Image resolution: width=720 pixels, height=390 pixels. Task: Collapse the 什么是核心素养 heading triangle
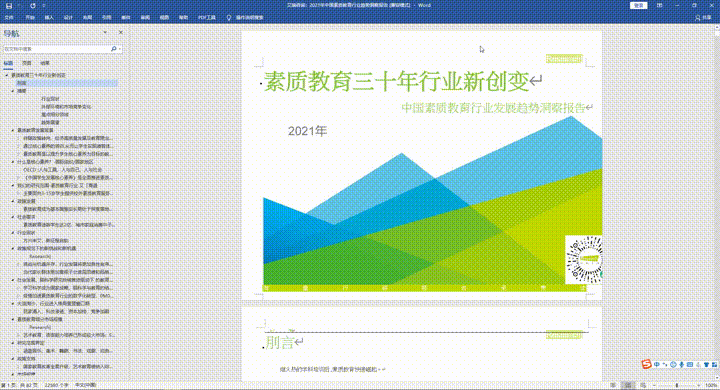coord(13,162)
